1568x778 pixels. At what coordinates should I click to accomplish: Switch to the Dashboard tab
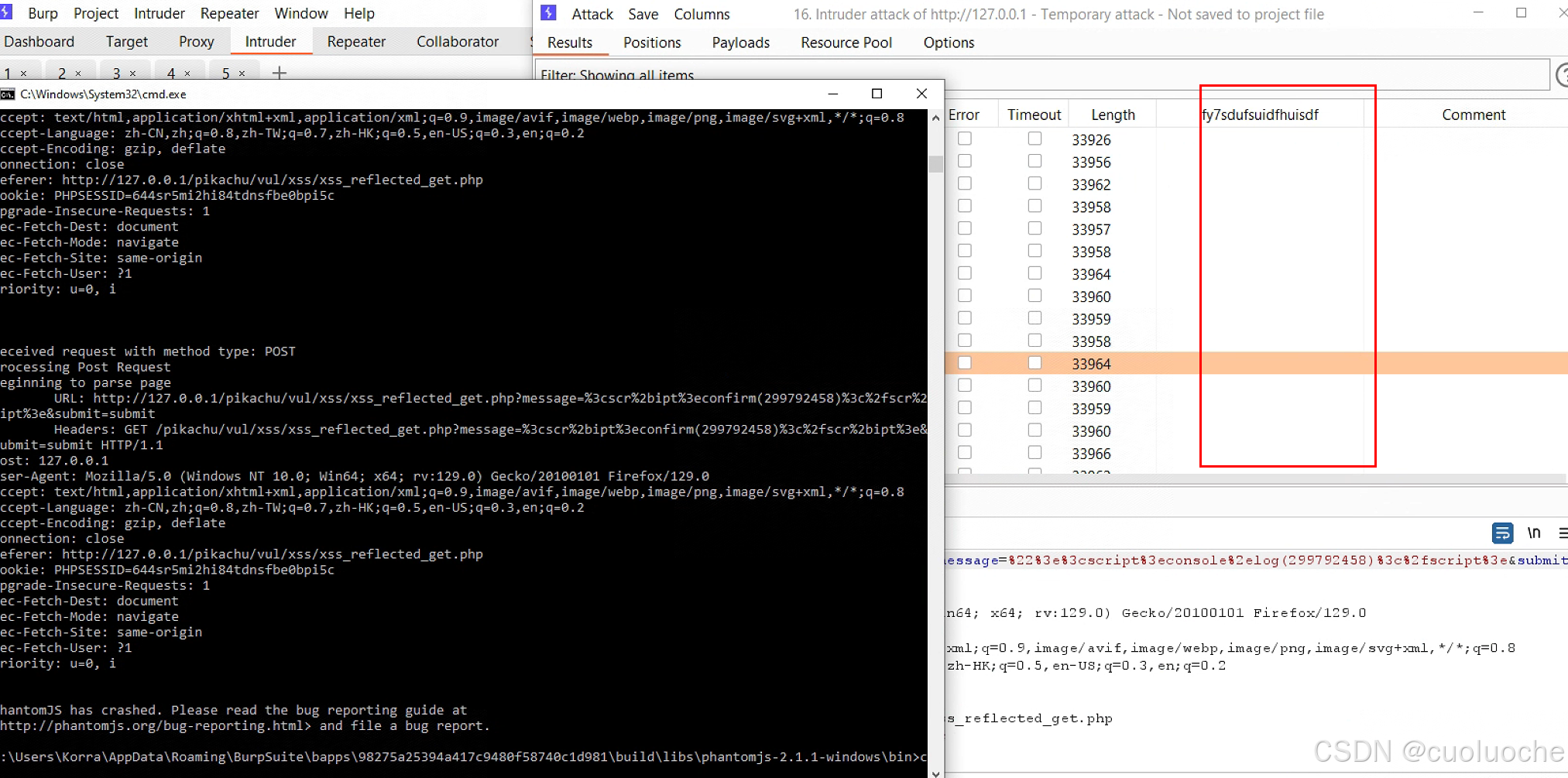[39, 42]
